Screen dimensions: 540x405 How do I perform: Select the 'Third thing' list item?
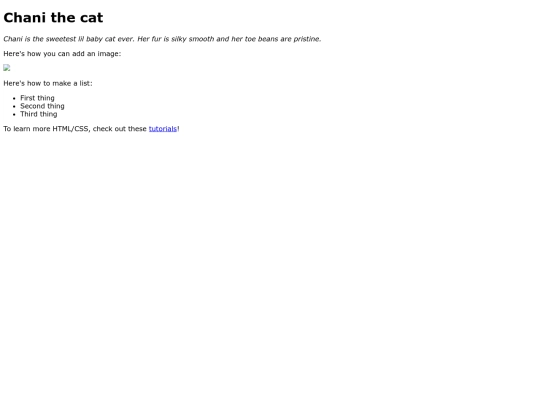click(x=39, y=114)
